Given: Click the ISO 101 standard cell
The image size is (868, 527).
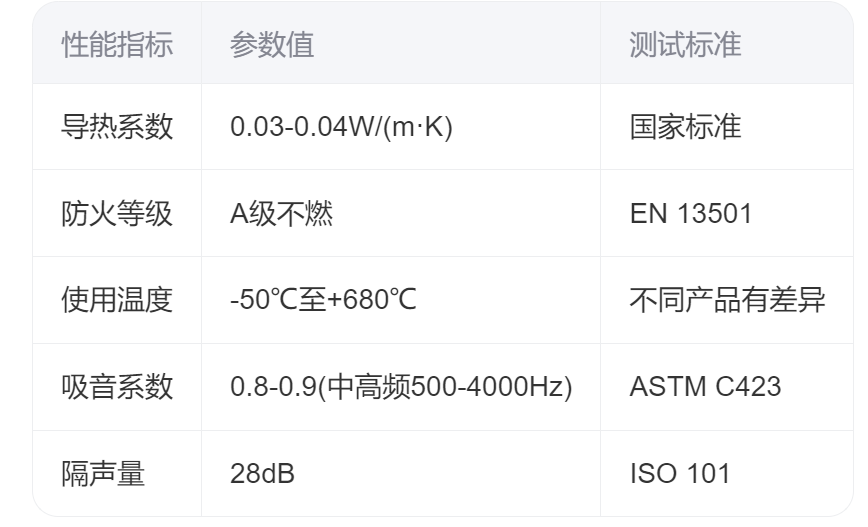Looking at the screenshot, I should [679, 474].
